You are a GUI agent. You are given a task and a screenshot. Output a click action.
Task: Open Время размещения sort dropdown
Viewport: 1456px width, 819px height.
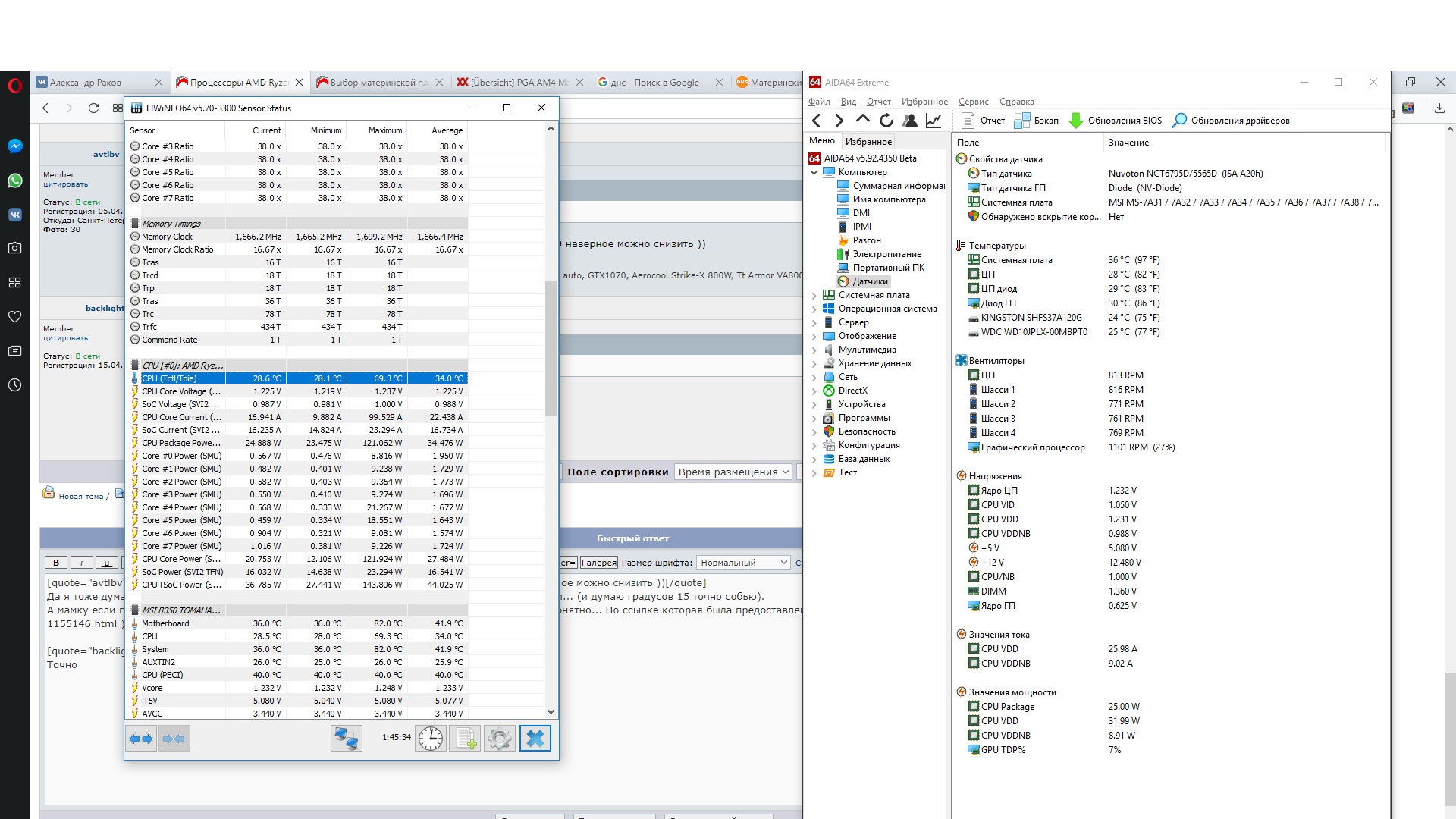733,472
